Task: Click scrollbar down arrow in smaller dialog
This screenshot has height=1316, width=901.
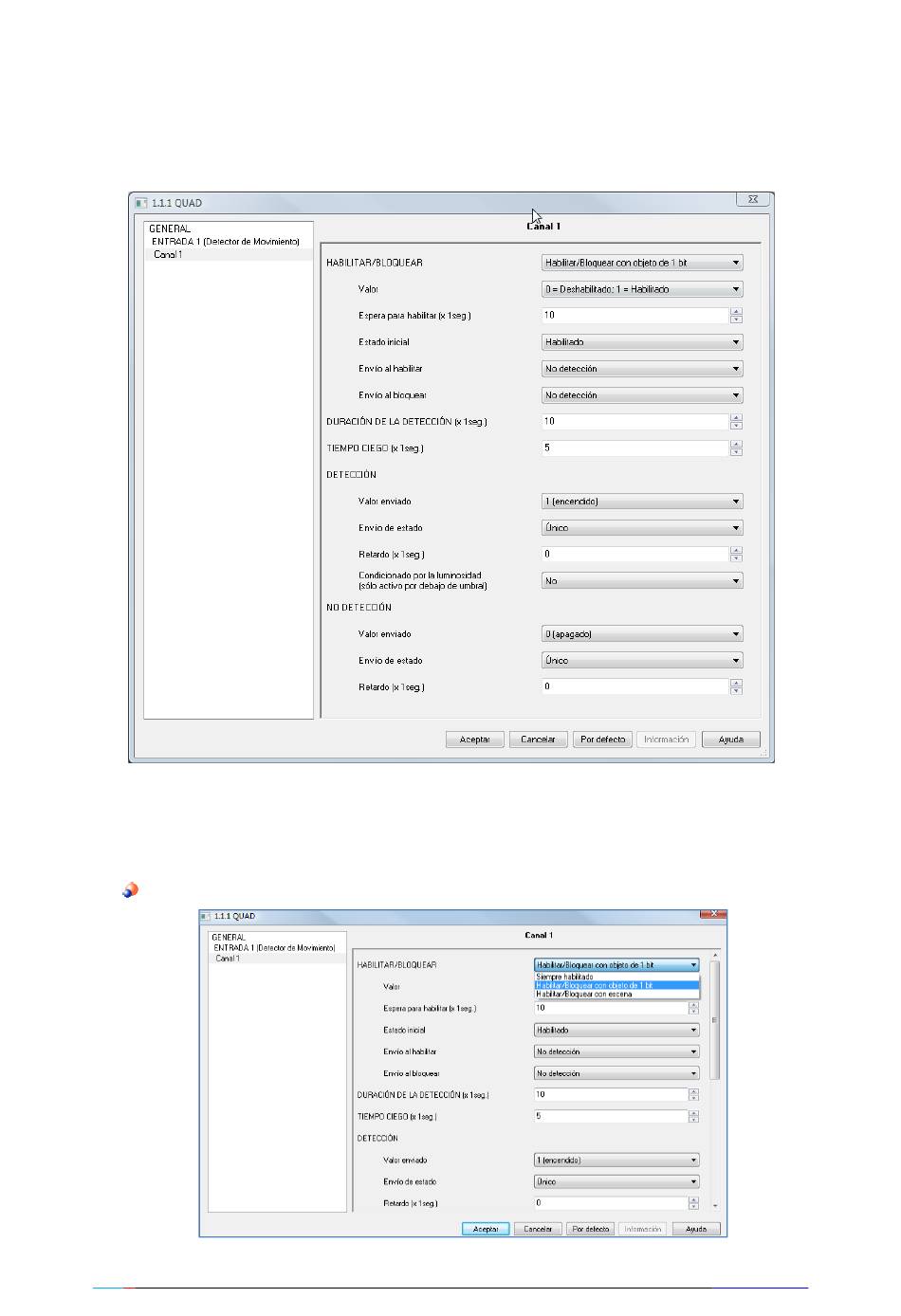Action: [x=715, y=1206]
